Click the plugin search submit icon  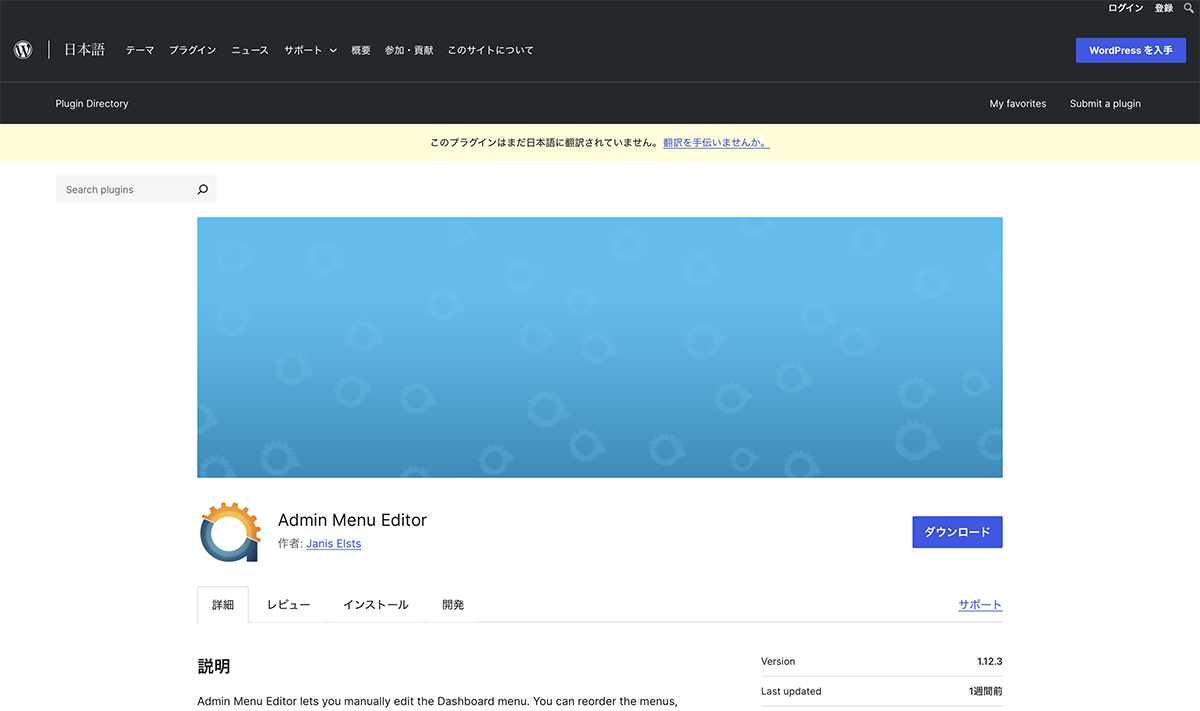pos(202,190)
